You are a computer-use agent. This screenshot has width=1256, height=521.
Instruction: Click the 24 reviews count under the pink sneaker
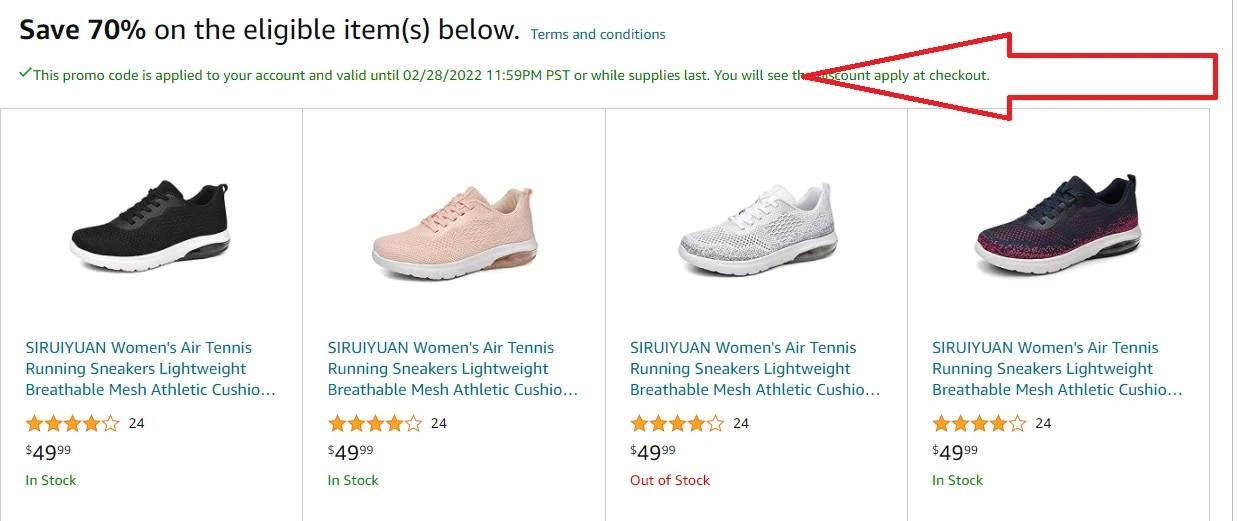coord(439,423)
